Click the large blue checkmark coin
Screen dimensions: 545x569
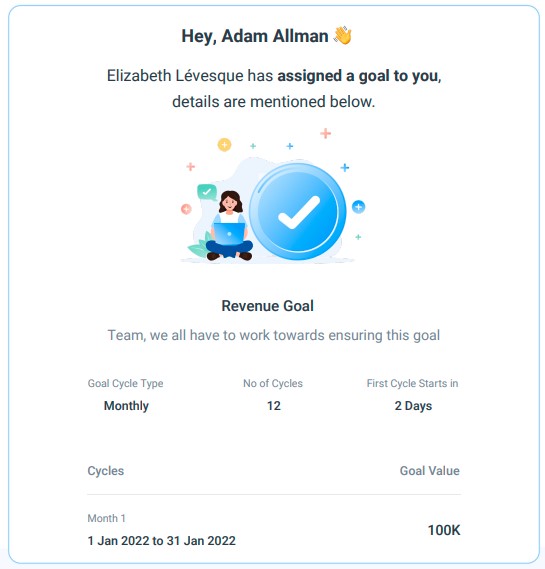(x=298, y=212)
